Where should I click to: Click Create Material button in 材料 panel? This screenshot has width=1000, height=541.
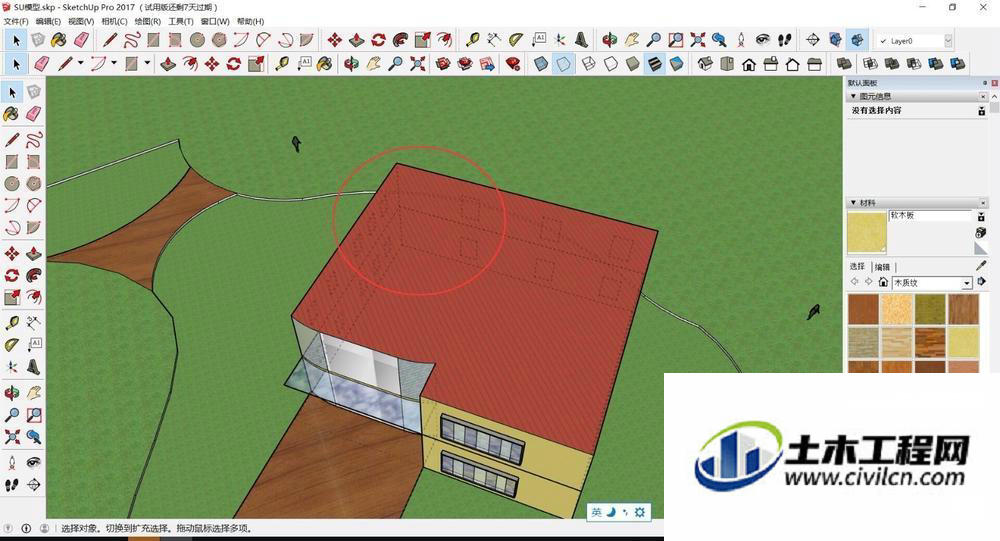point(981,232)
